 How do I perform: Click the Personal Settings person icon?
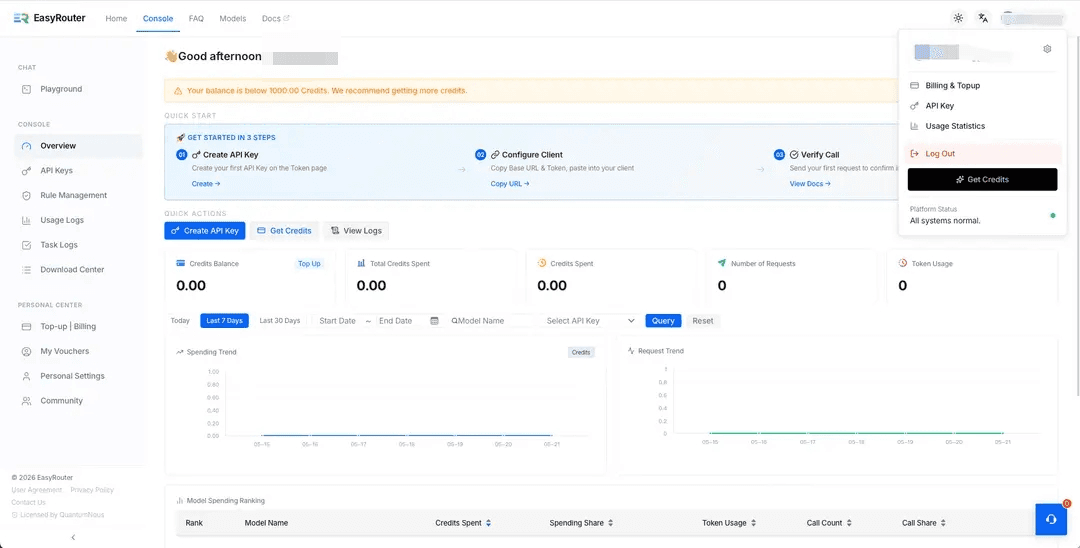[x=26, y=376]
